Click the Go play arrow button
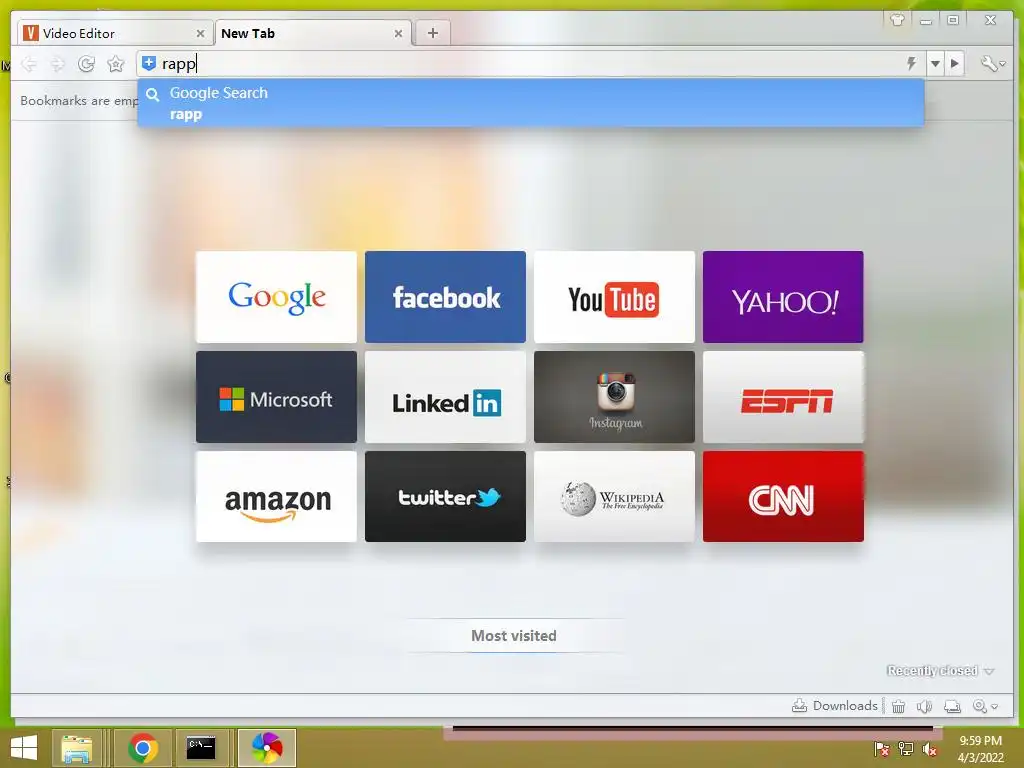 point(955,63)
